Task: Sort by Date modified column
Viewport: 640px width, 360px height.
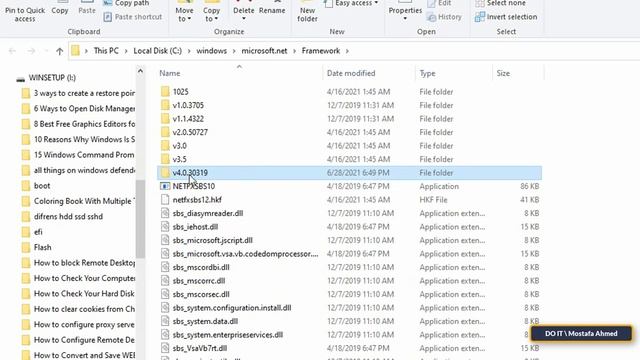Action: coord(351,73)
